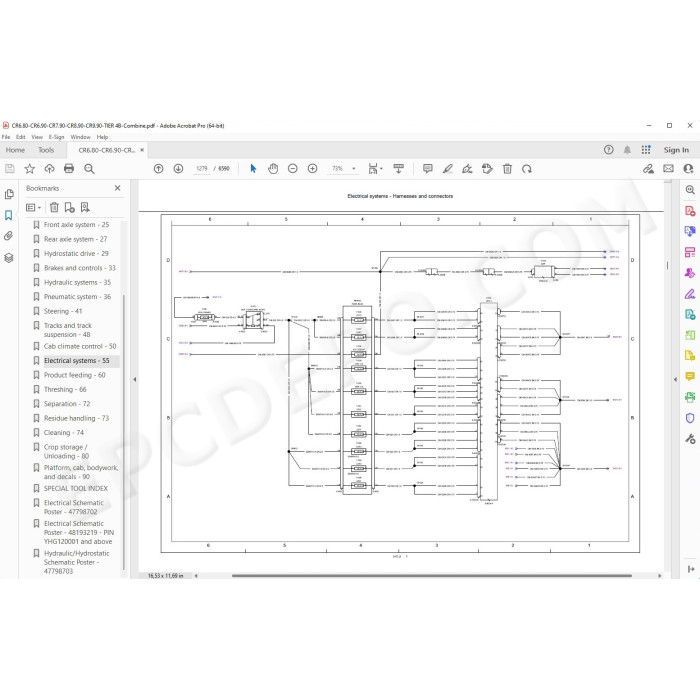700x700 pixels.
Task: Click the bookmarks panel vertical scrollbar
Action: [x=123, y=432]
